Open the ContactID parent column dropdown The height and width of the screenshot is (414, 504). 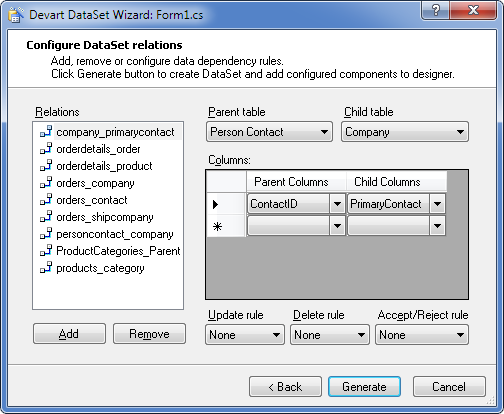point(337,204)
